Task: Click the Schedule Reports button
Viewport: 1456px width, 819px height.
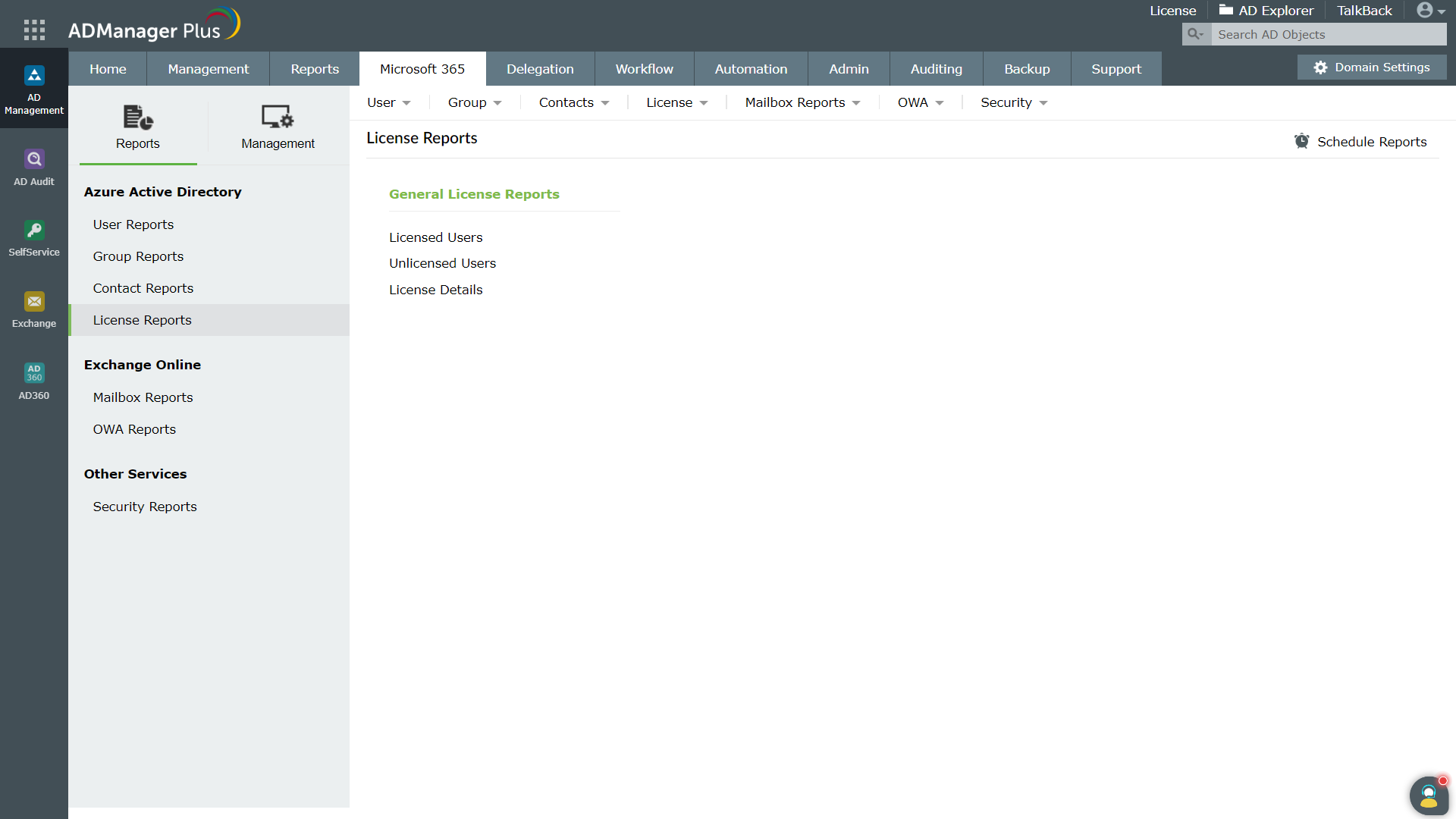Action: pos(1360,142)
